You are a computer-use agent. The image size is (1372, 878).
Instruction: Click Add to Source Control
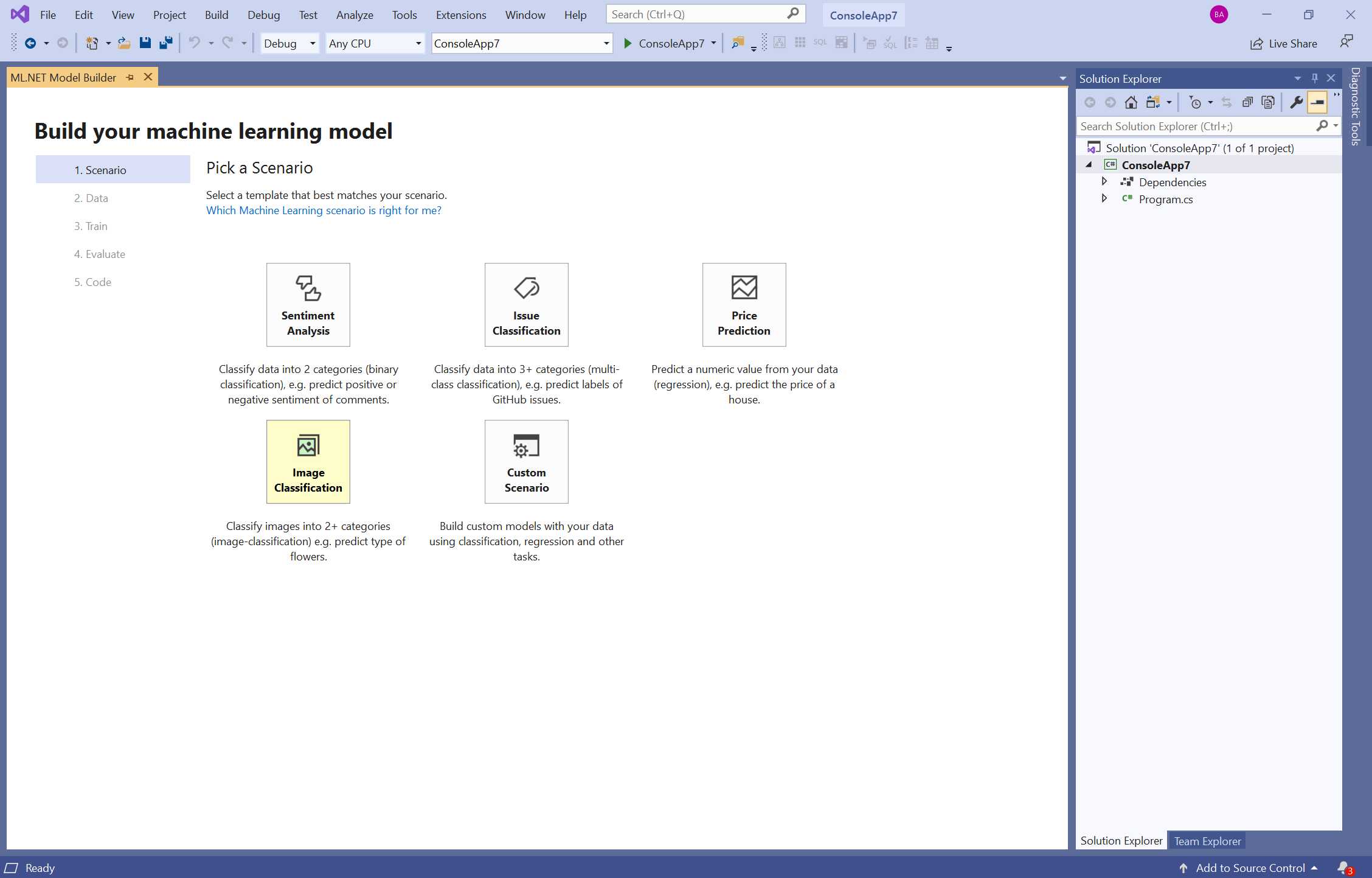coord(1250,868)
